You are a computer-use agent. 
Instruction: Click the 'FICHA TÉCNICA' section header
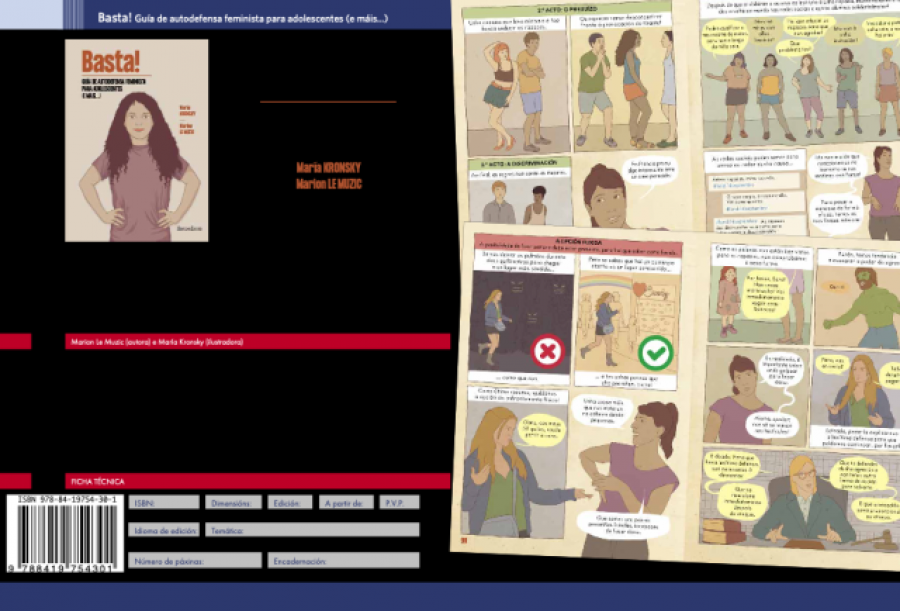[257, 481]
